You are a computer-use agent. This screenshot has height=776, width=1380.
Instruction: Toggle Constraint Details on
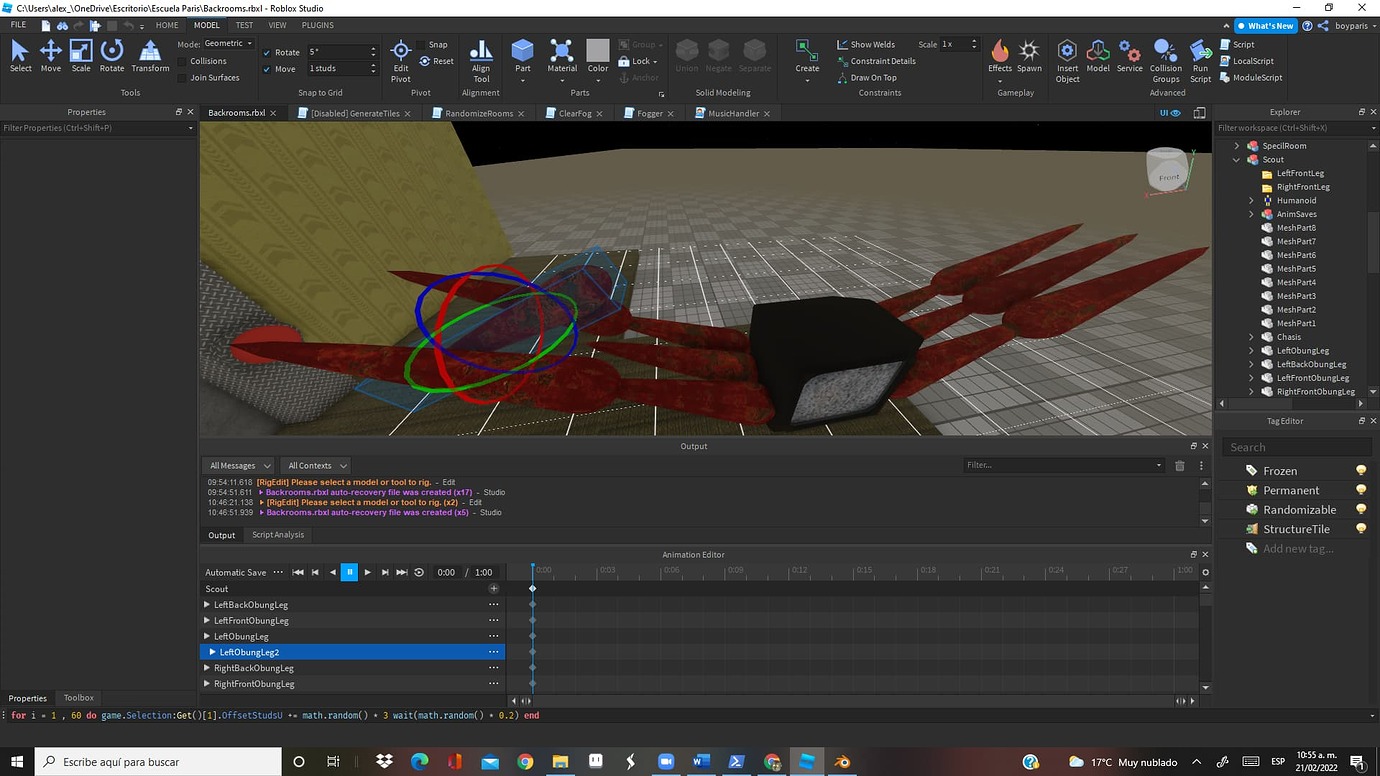coord(845,60)
